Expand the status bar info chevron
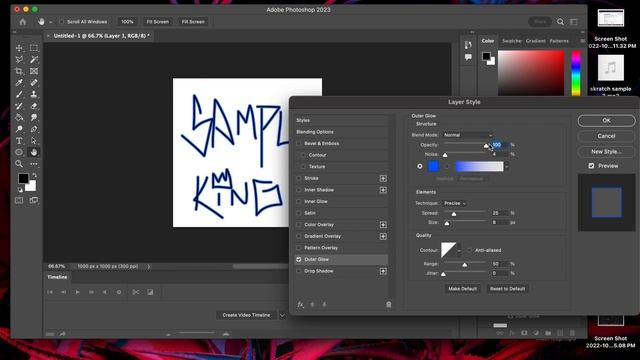The width and height of the screenshot is (640, 360). point(149,266)
